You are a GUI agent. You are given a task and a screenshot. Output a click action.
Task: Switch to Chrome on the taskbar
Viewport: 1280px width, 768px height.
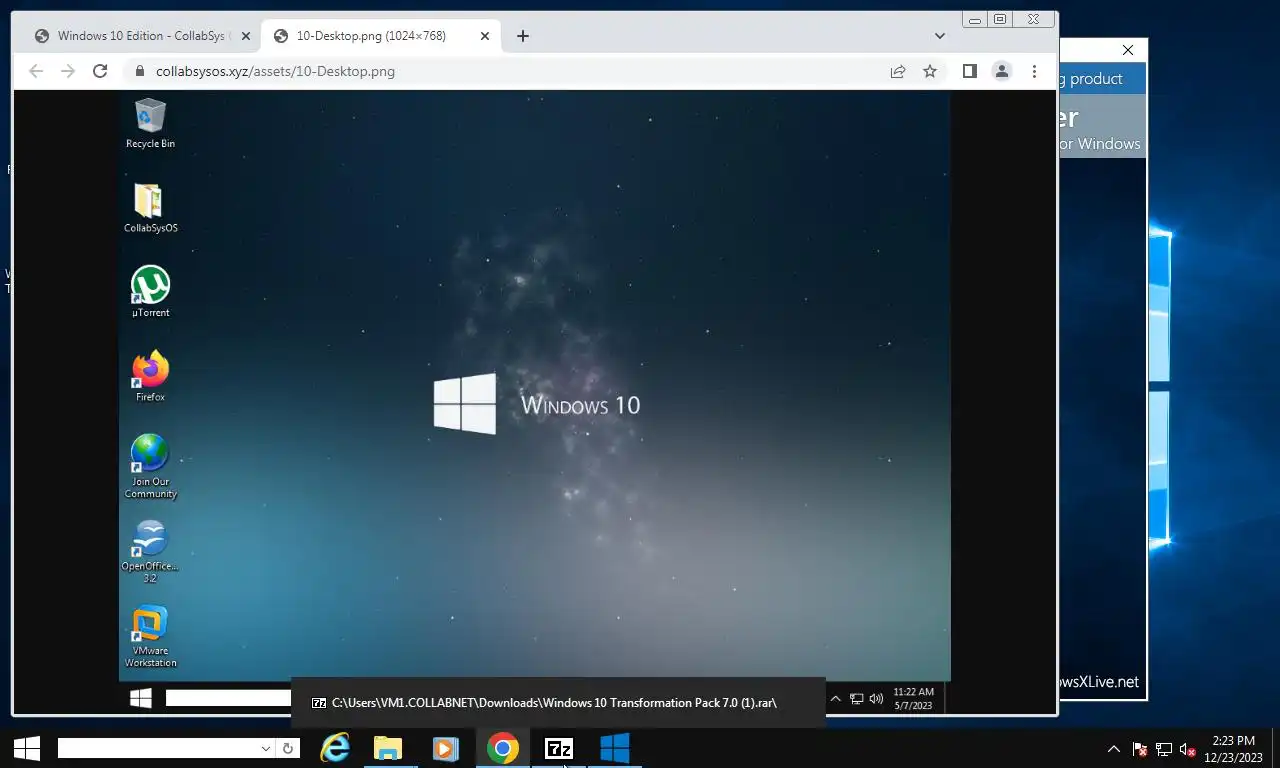pyautogui.click(x=502, y=748)
